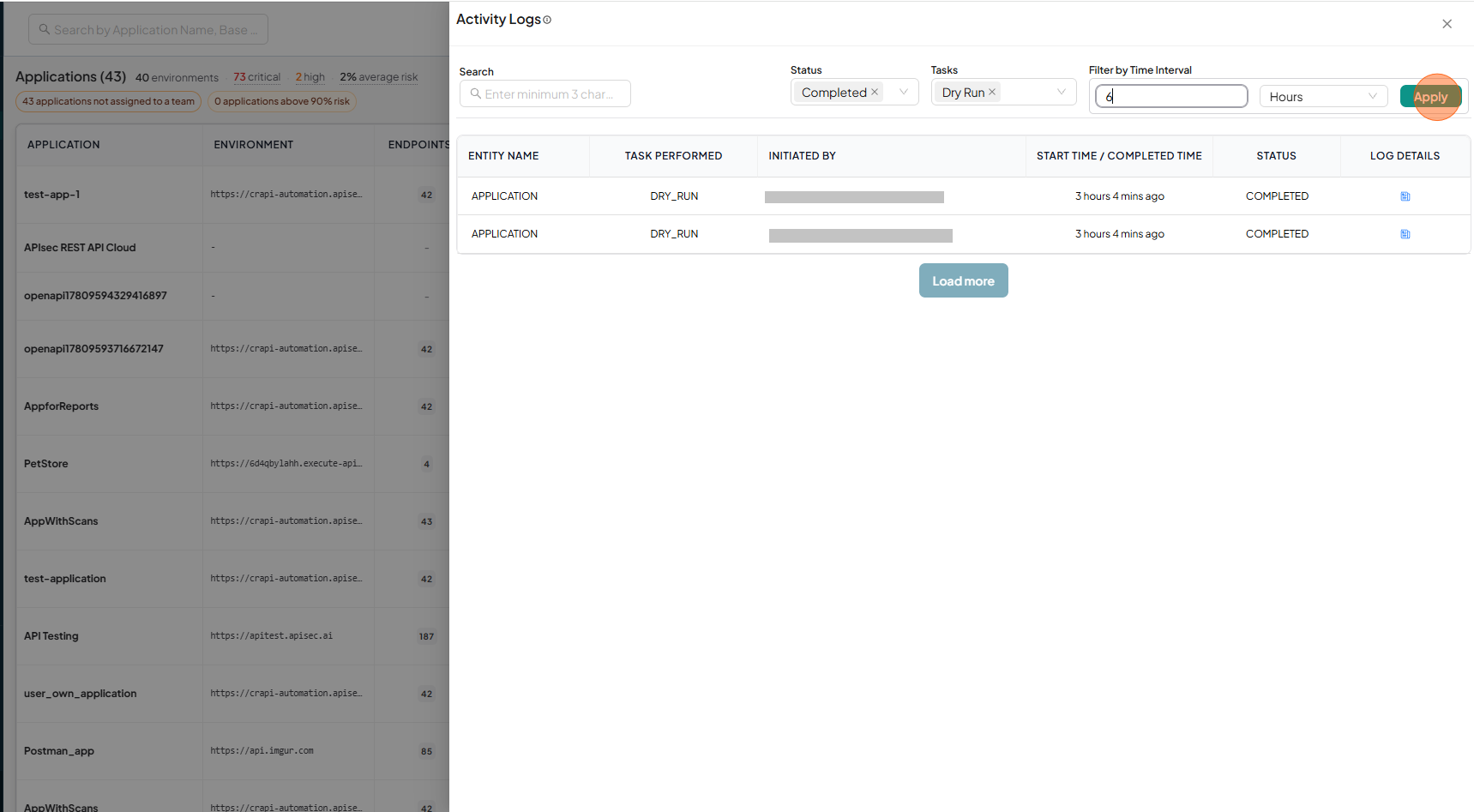Click https://api.imgur.com environment URL
The height and width of the screenshot is (812, 1474).
tap(262, 751)
